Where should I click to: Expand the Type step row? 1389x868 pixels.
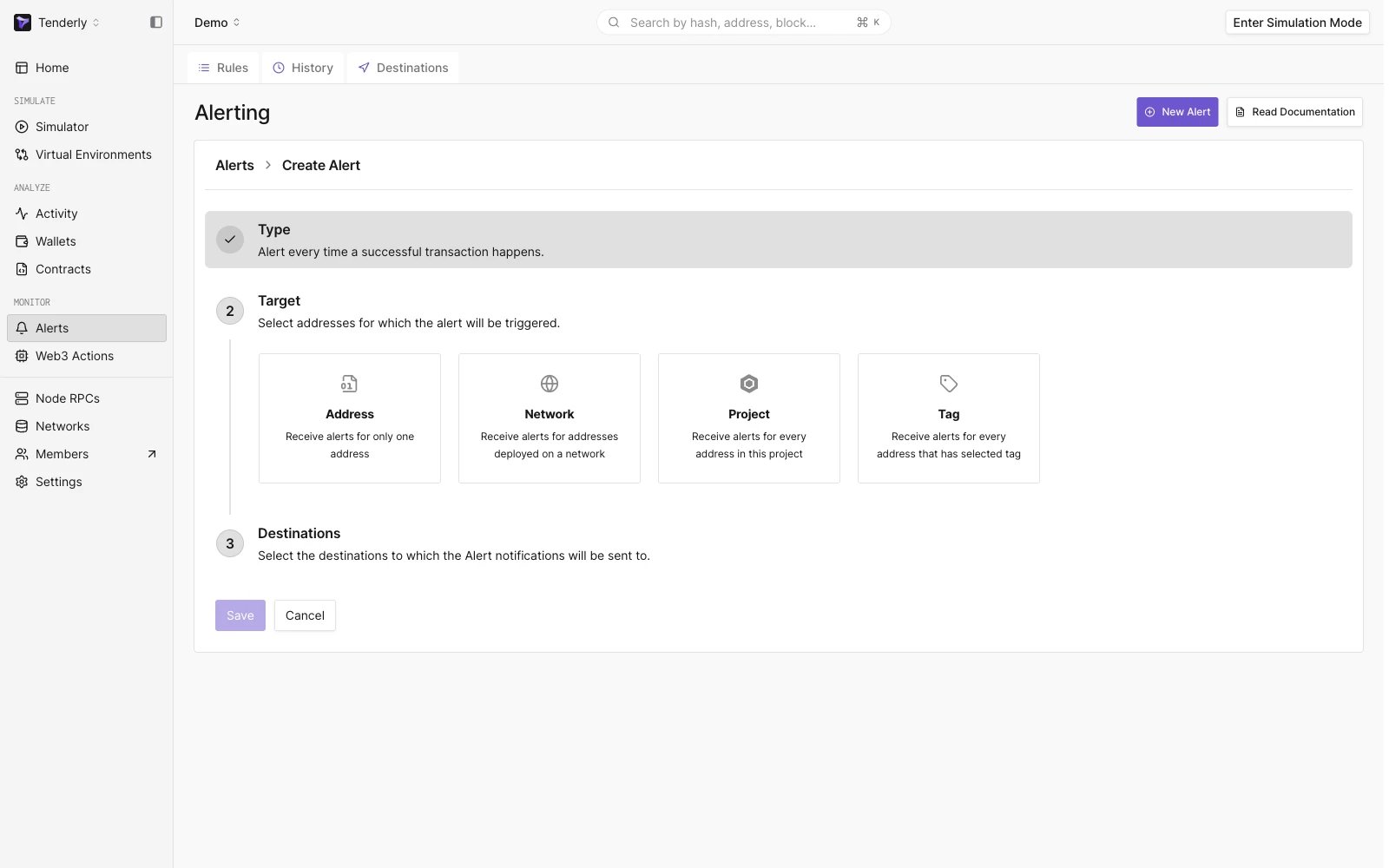click(x=779, y=240)
